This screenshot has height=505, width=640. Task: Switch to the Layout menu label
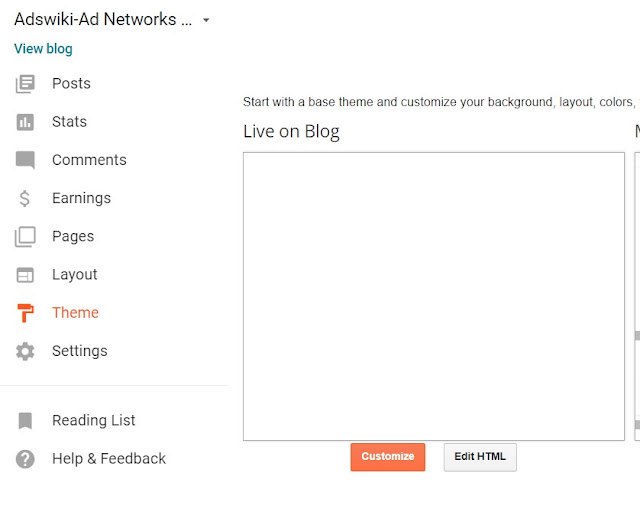click(x=75, y=275)
